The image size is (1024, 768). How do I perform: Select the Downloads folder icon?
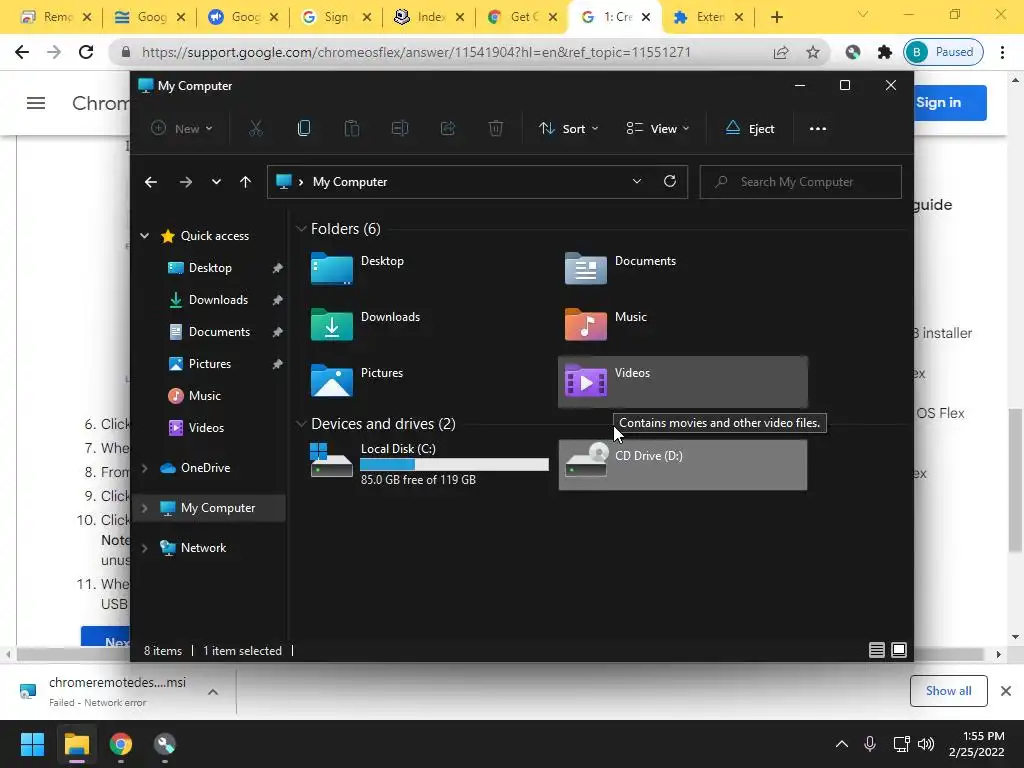pos(332,324)
